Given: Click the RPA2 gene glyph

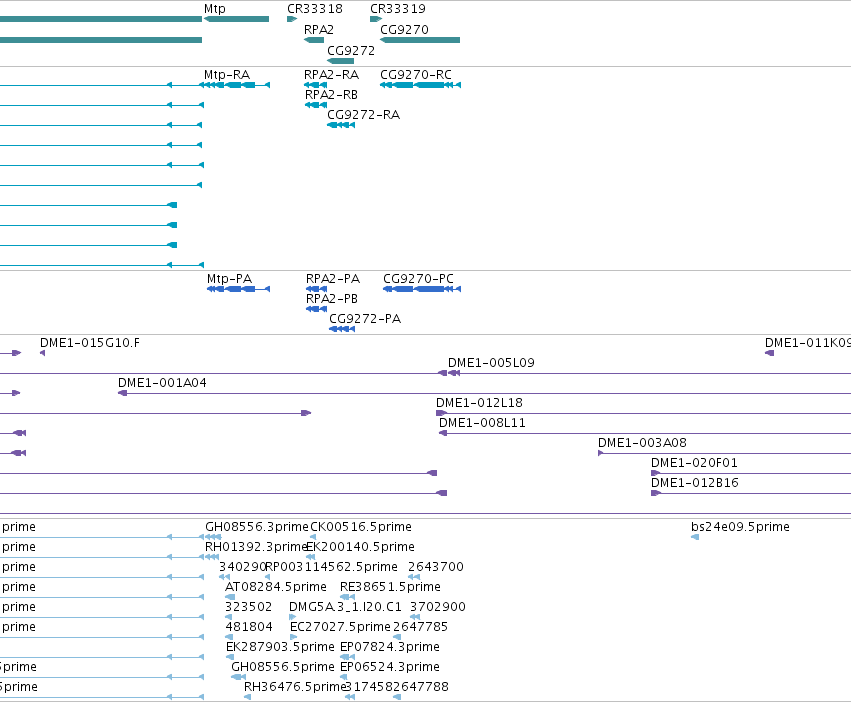Looking at the screenshot, I should coord(314,40).
